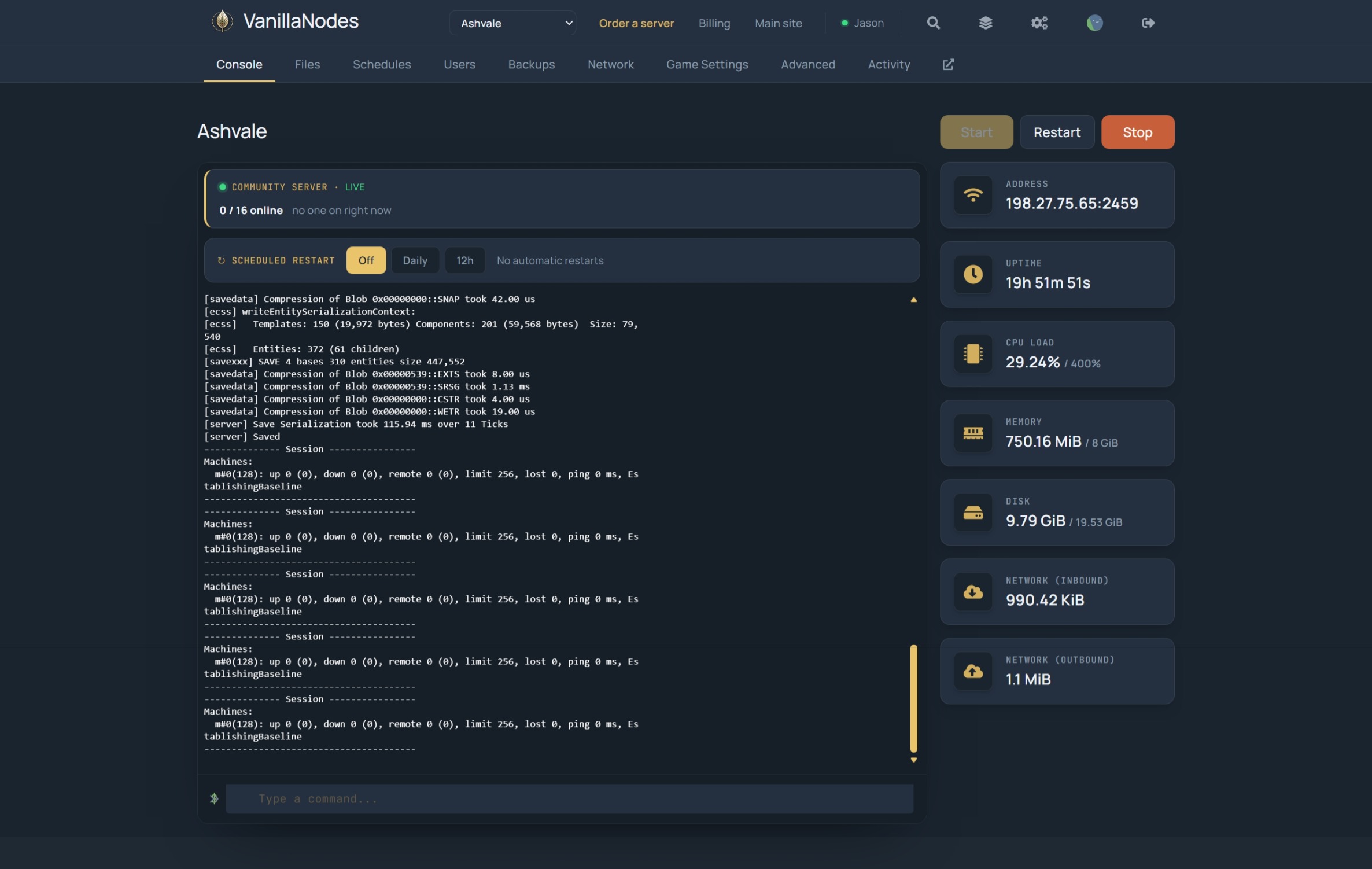Follow the Order a server link
The width and height of the screenshot is (1372, 869).
(x=636, y=23)
